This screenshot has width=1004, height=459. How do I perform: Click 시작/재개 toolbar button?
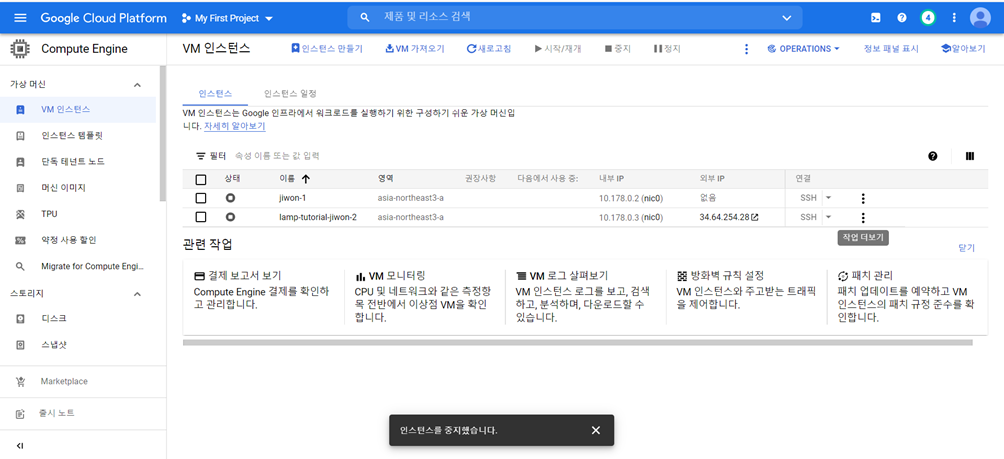(558, 49)
